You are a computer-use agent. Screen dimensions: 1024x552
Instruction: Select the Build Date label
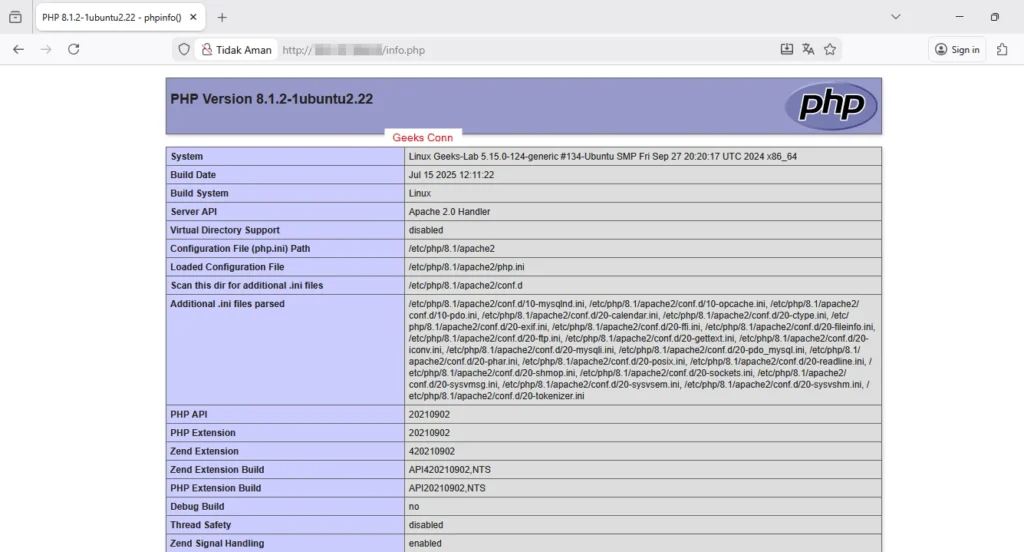point(193,175)
